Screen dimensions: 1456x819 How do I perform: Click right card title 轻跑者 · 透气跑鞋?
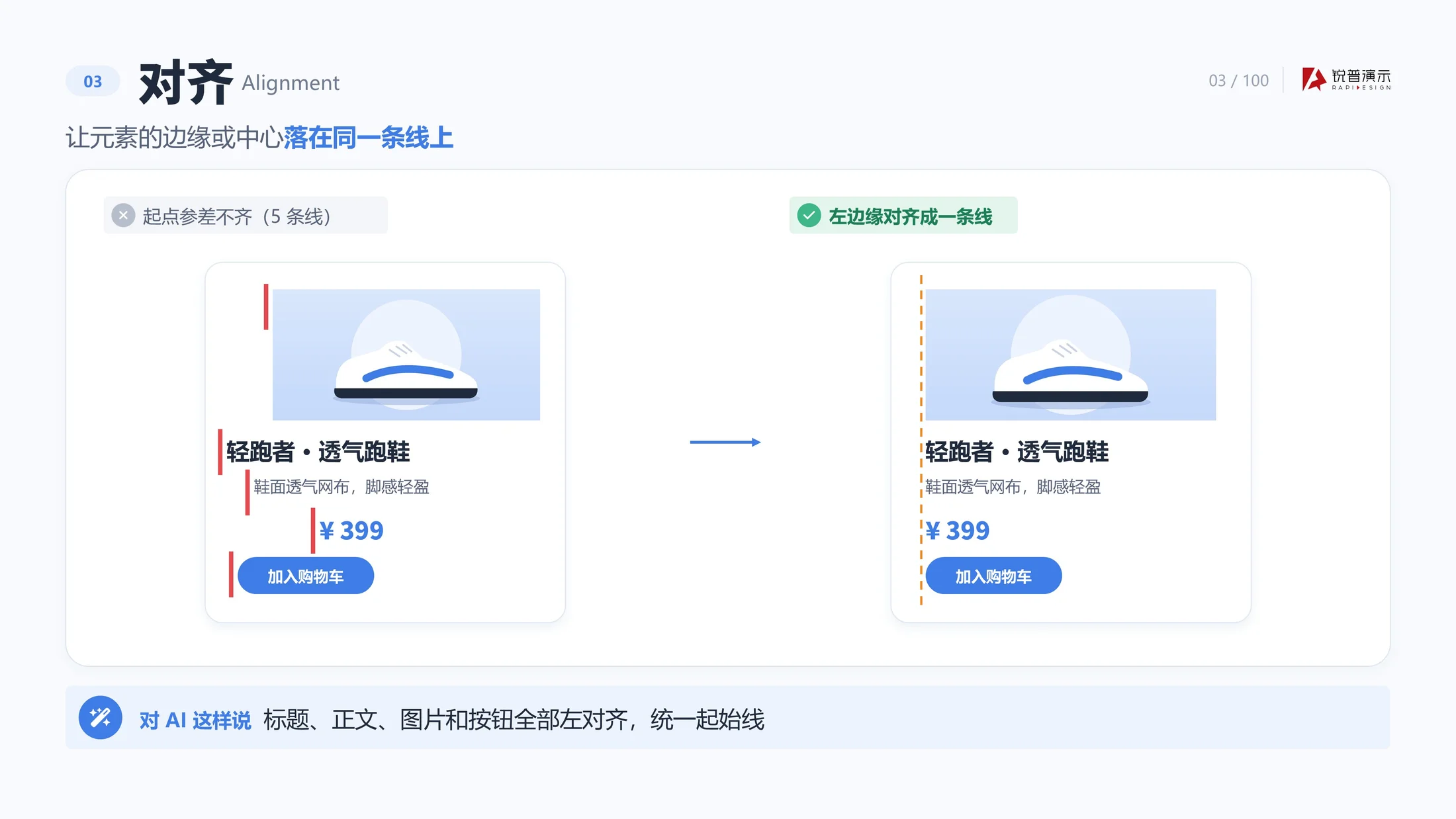(x=1017, y=452)
